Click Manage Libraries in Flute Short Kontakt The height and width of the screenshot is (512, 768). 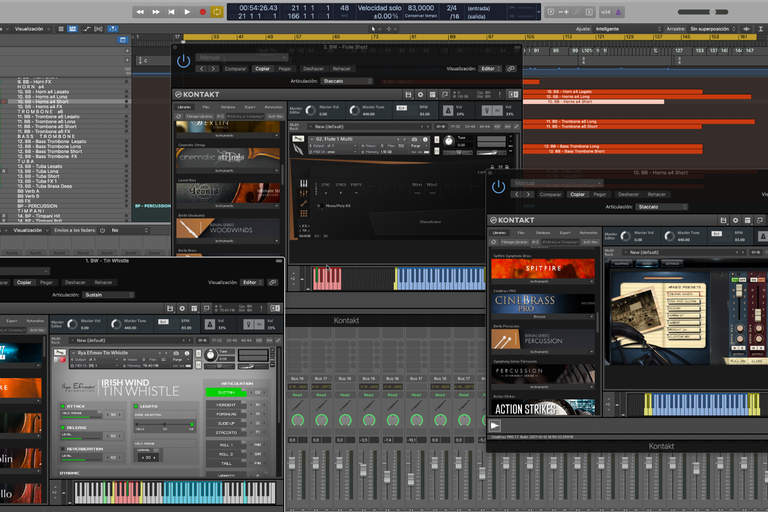199,117
